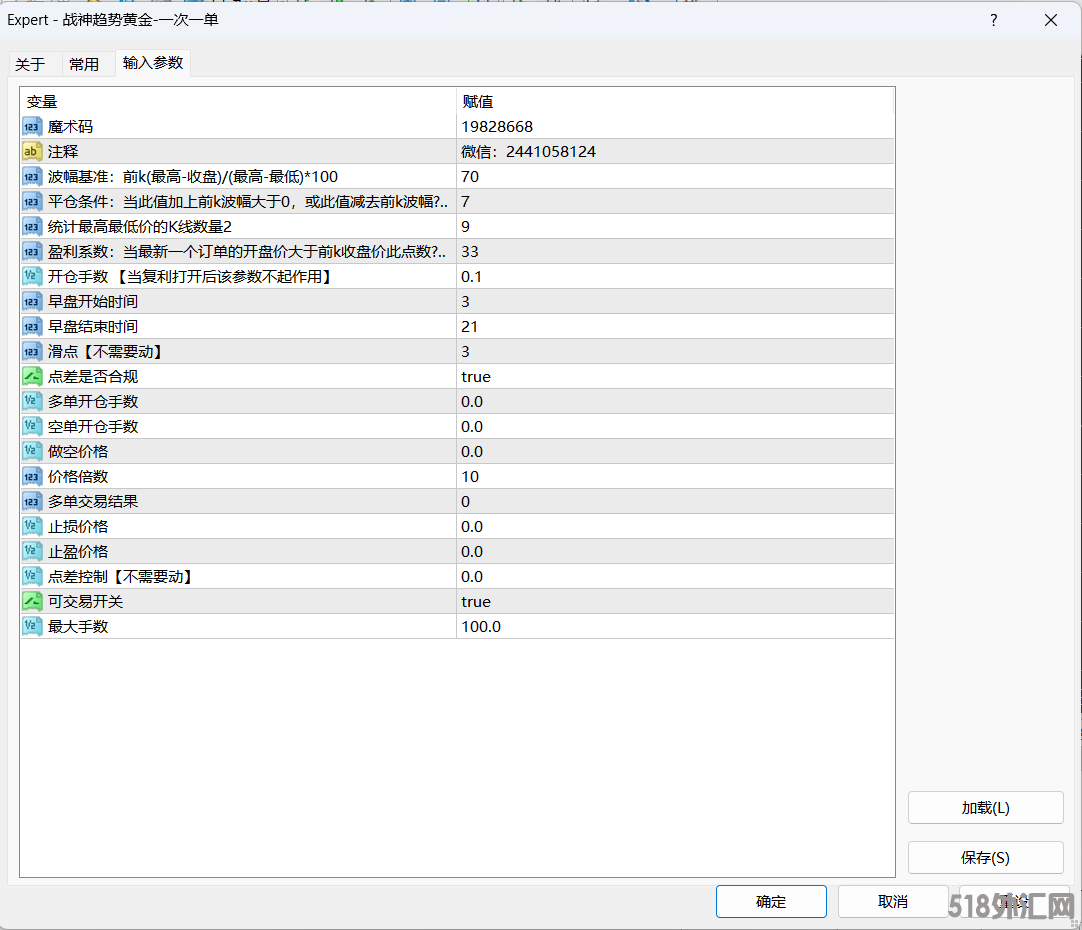Save parameters with the 保存(S) button
The image size is (1082, 930).
985,857
